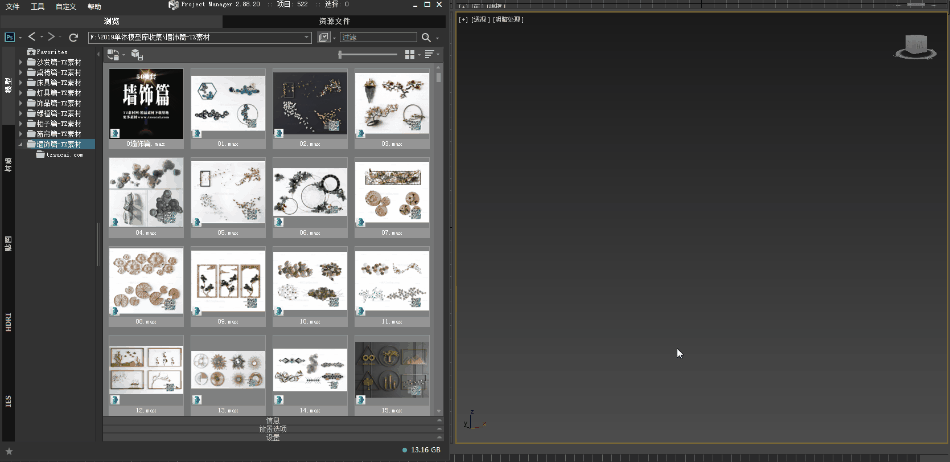This screenshot has height=462, width=950.
Task: Switch to the 资源文件 tab
Action: tap(333, 20)
